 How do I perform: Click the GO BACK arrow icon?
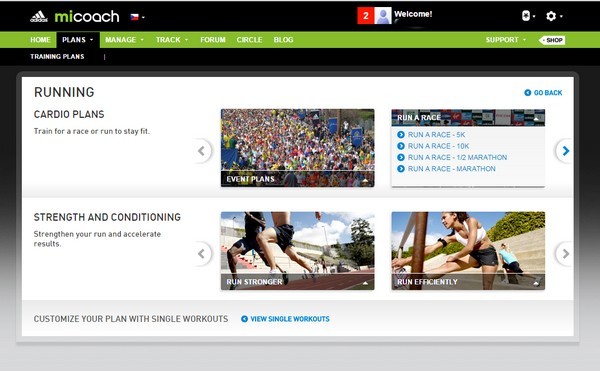tap(527, 93)
